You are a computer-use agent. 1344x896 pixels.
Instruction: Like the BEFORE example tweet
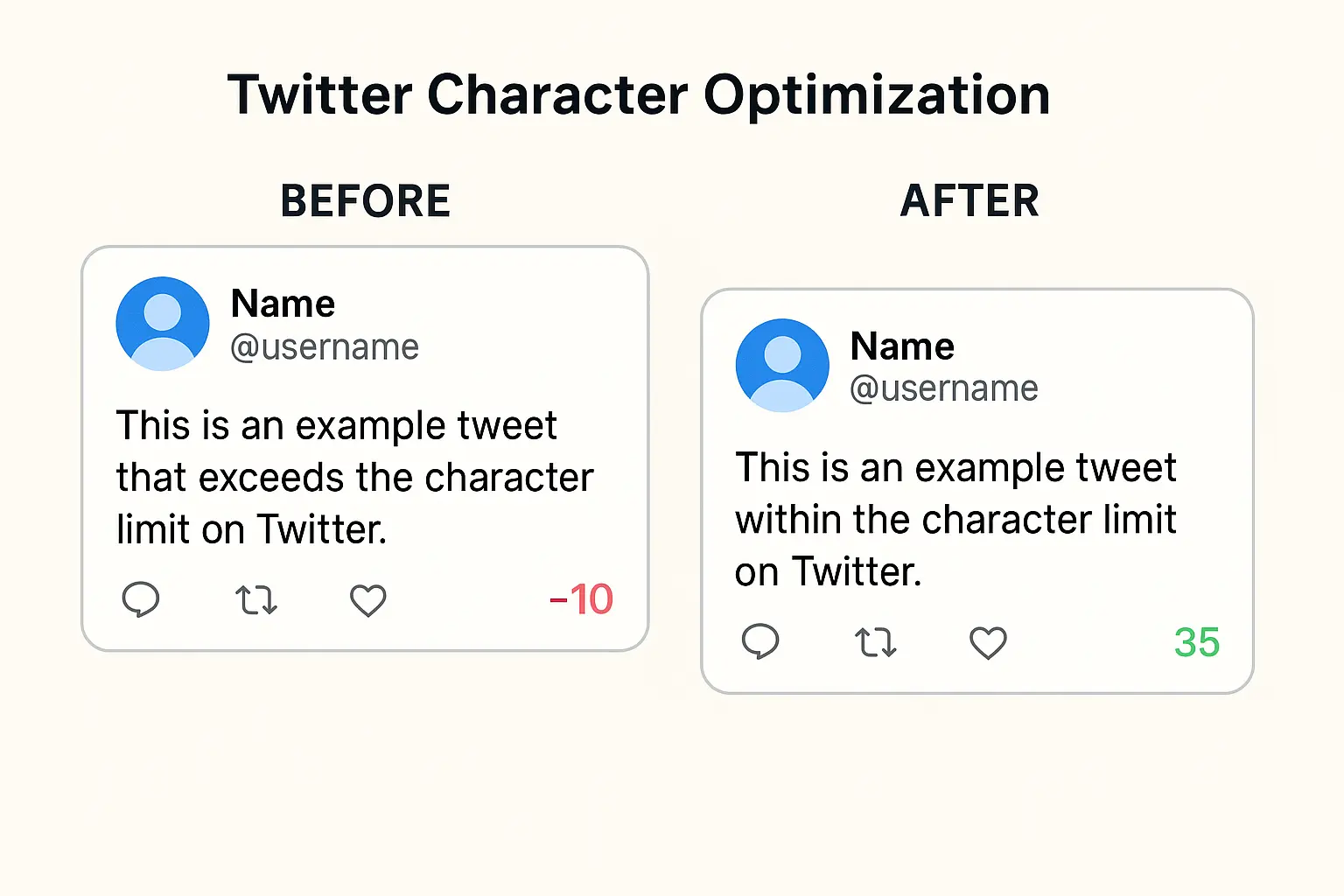pyautogui.click(x=367, y=600)
